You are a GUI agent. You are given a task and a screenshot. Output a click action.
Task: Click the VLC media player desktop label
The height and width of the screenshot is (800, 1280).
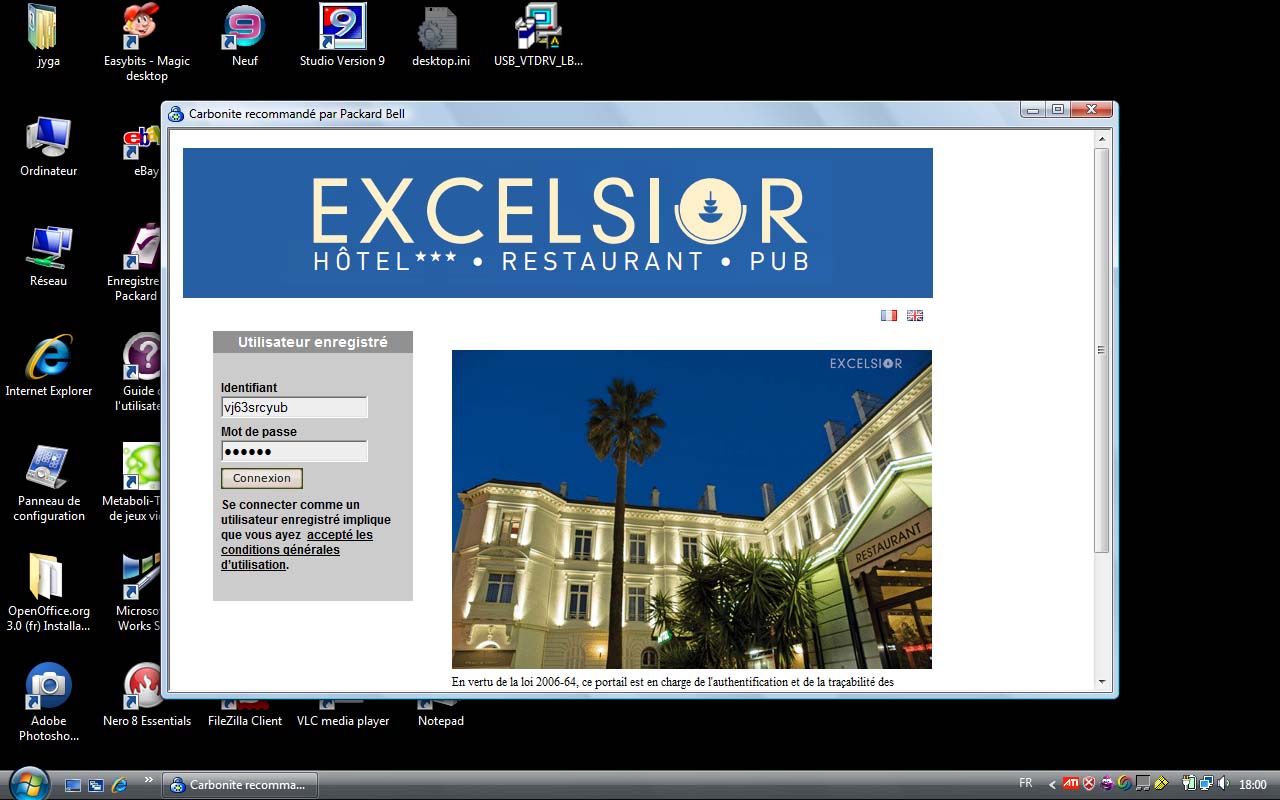click(x=343, y=721)
